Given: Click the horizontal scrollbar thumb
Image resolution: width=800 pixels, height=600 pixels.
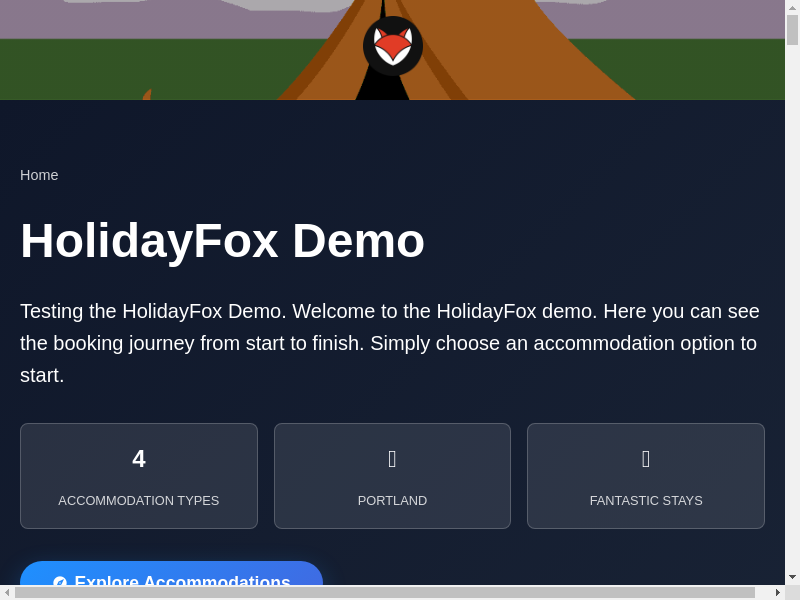Looking at the screenshot, I should click(x=385, y=592).
